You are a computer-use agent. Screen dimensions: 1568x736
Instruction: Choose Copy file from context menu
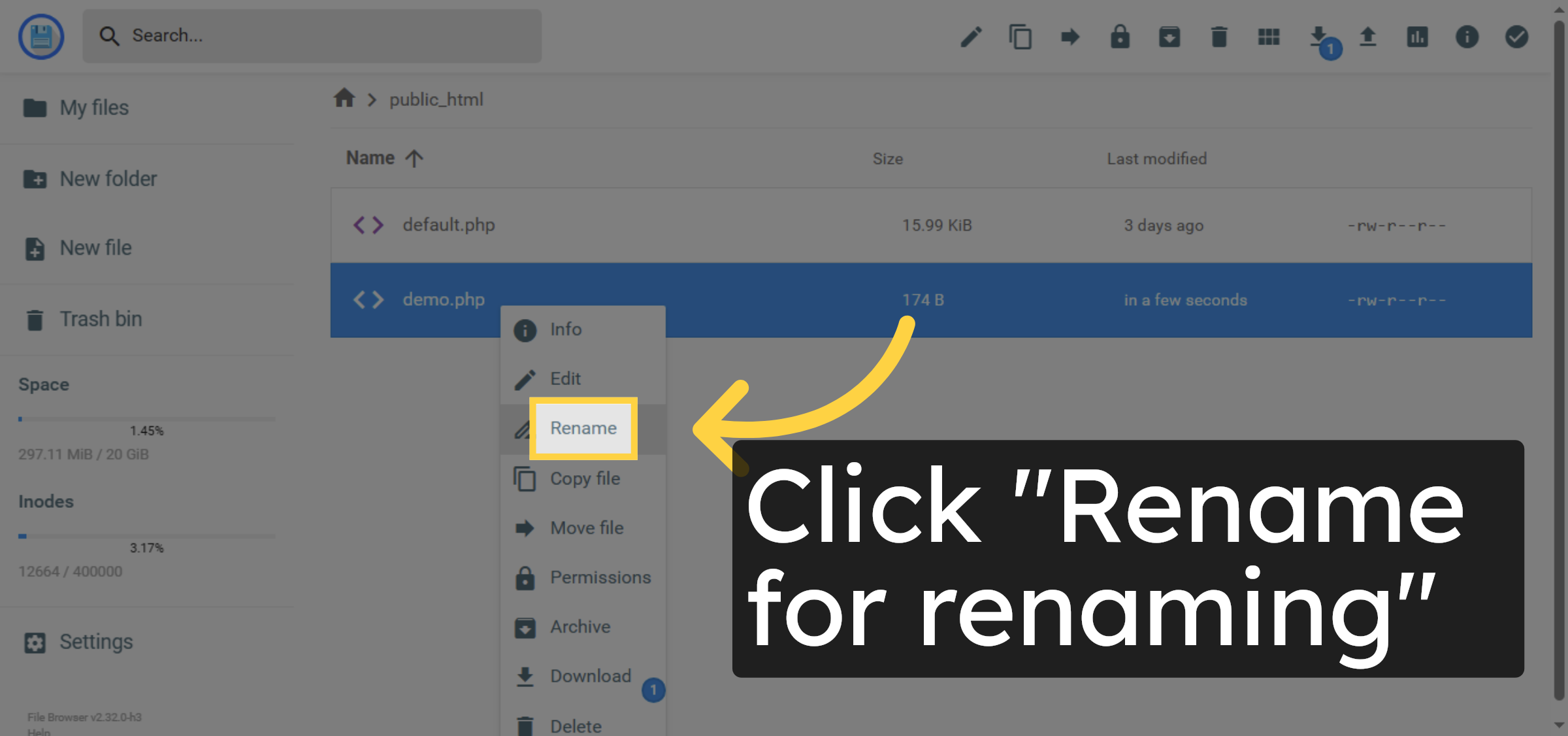(584, 478)
